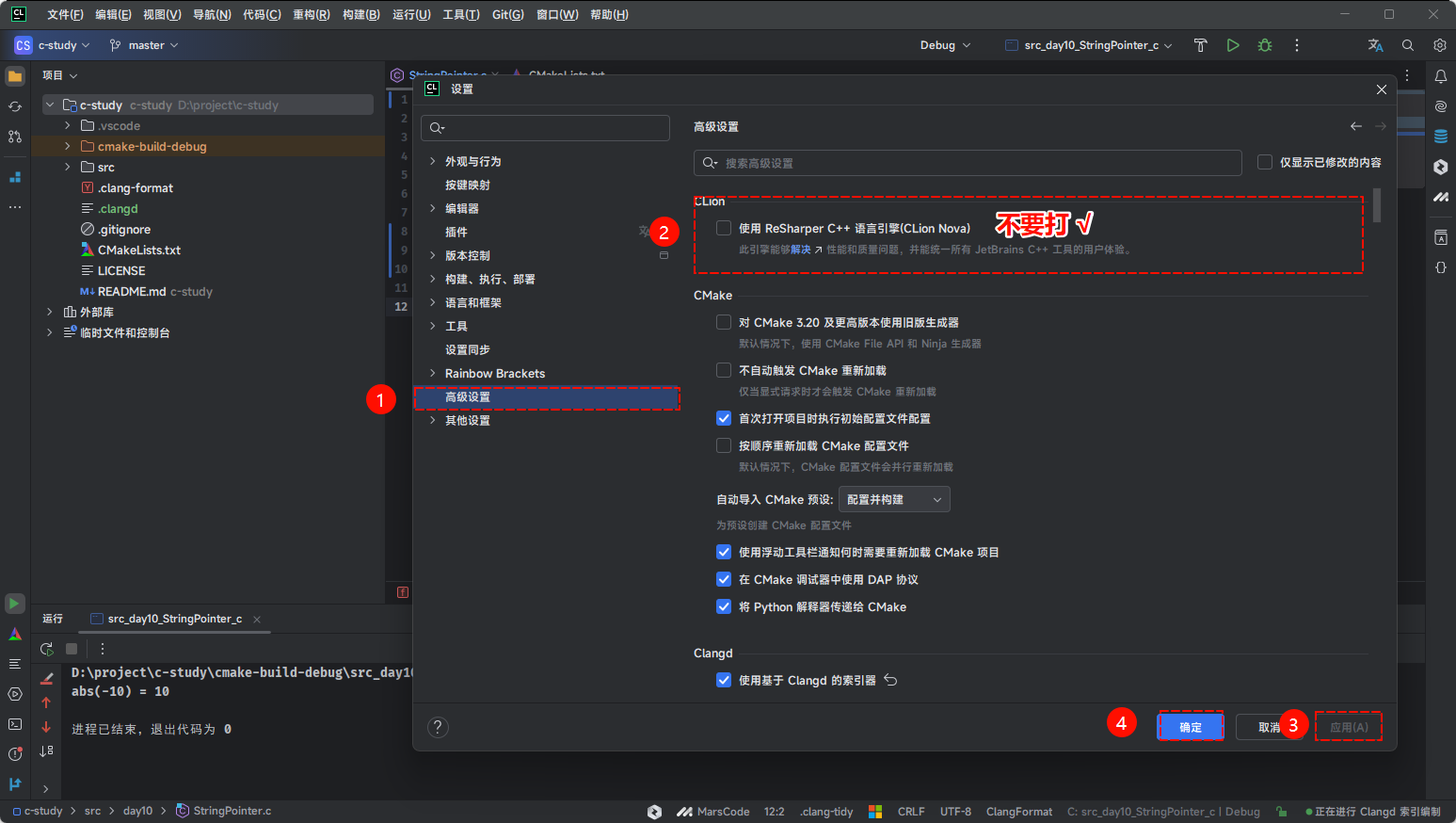Screen dimensions: 1456x823
Task: Toggle 仅显示已修改的内容 checkbox
Action: [1265, 161]
